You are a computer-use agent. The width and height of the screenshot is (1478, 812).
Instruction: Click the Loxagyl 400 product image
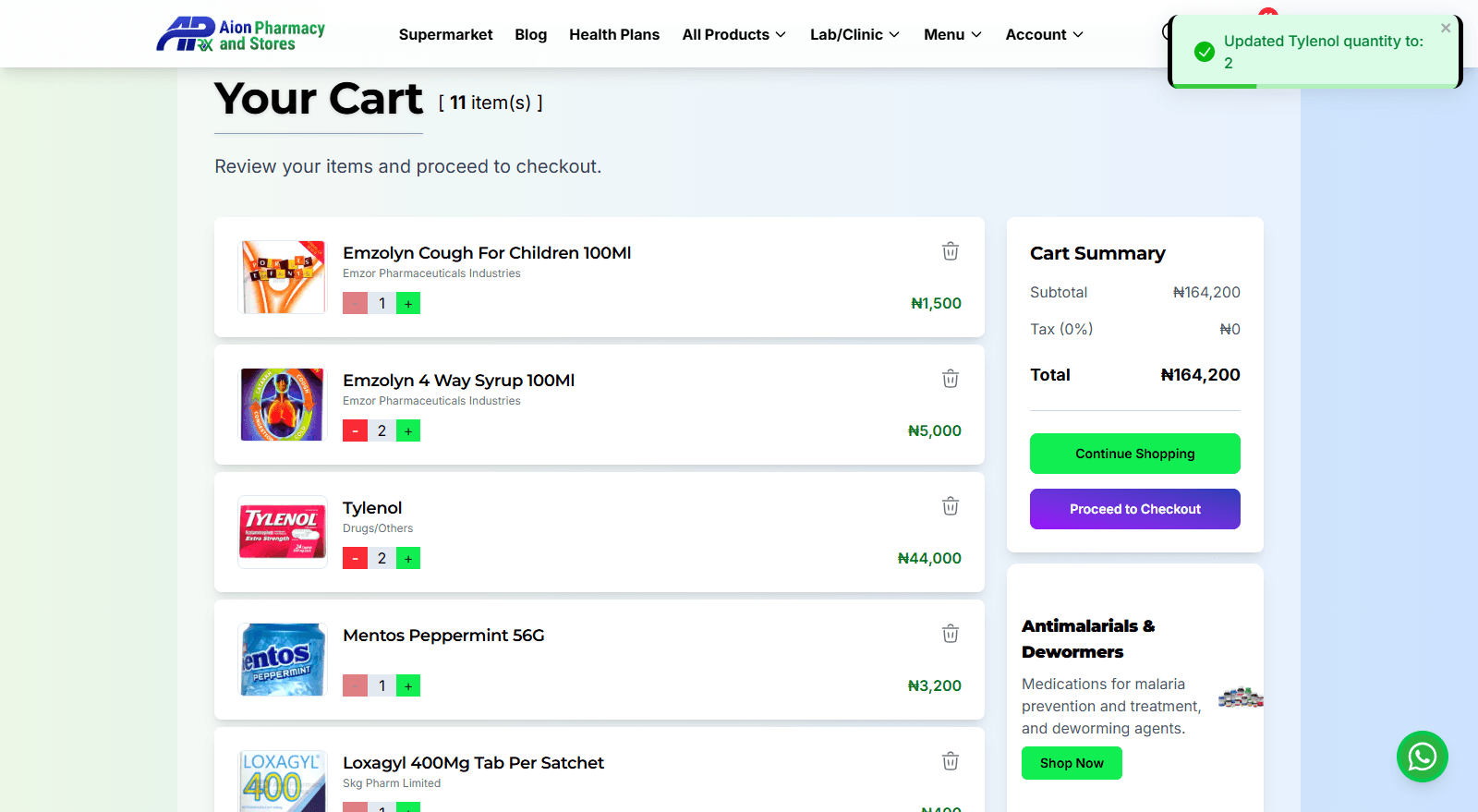point(283,782)
